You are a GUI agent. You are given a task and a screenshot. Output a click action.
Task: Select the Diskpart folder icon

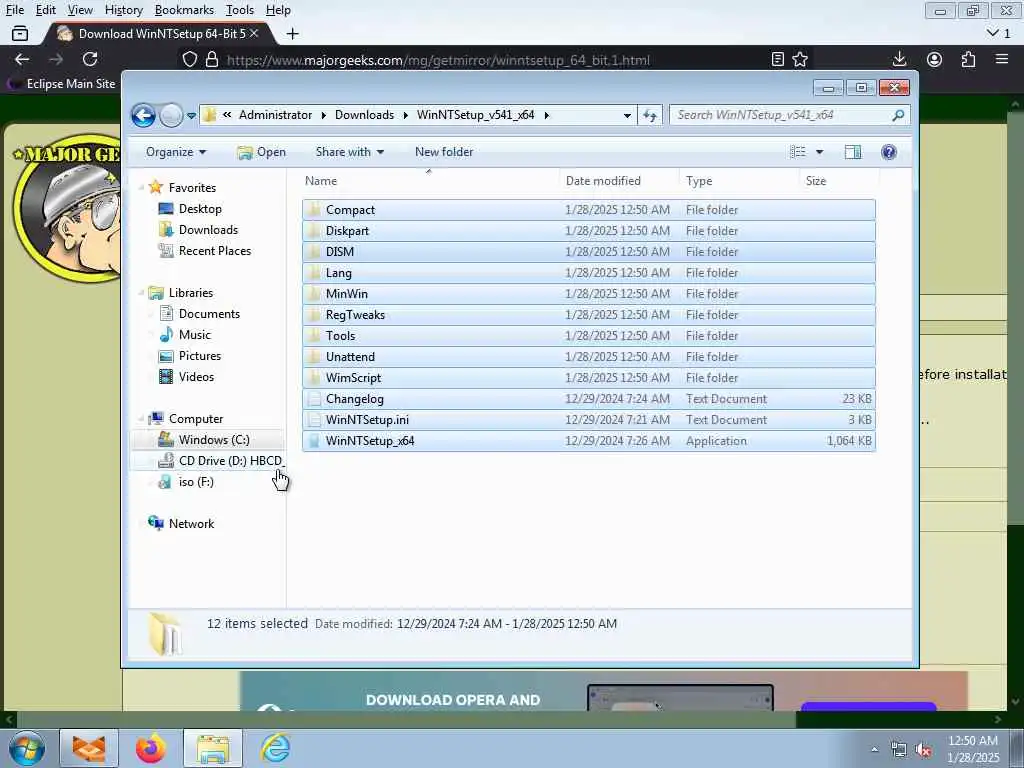click(x=315, y=231)
